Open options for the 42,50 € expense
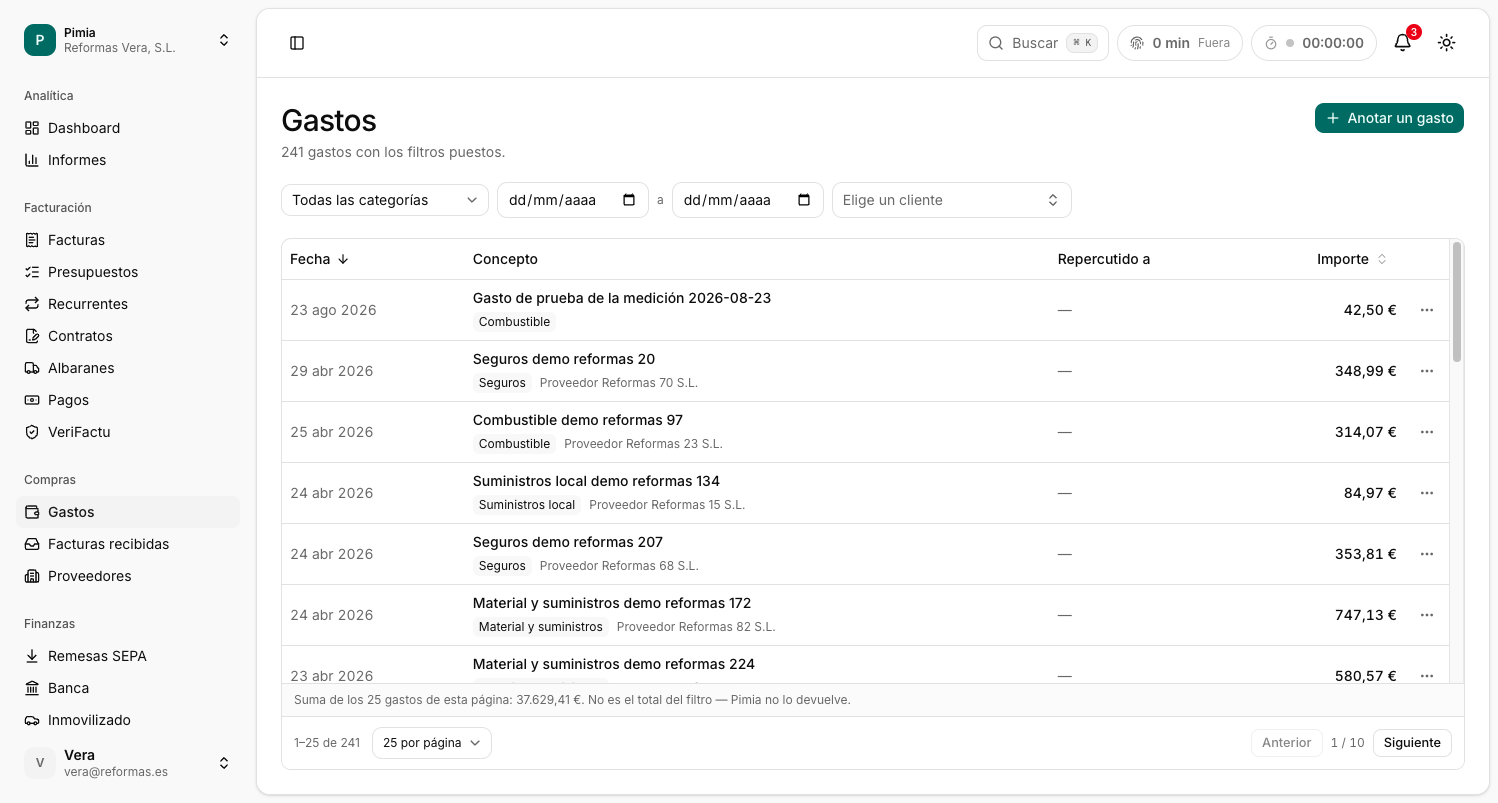This screenshot has height=803, width=1498. [x=1427, y=310]
